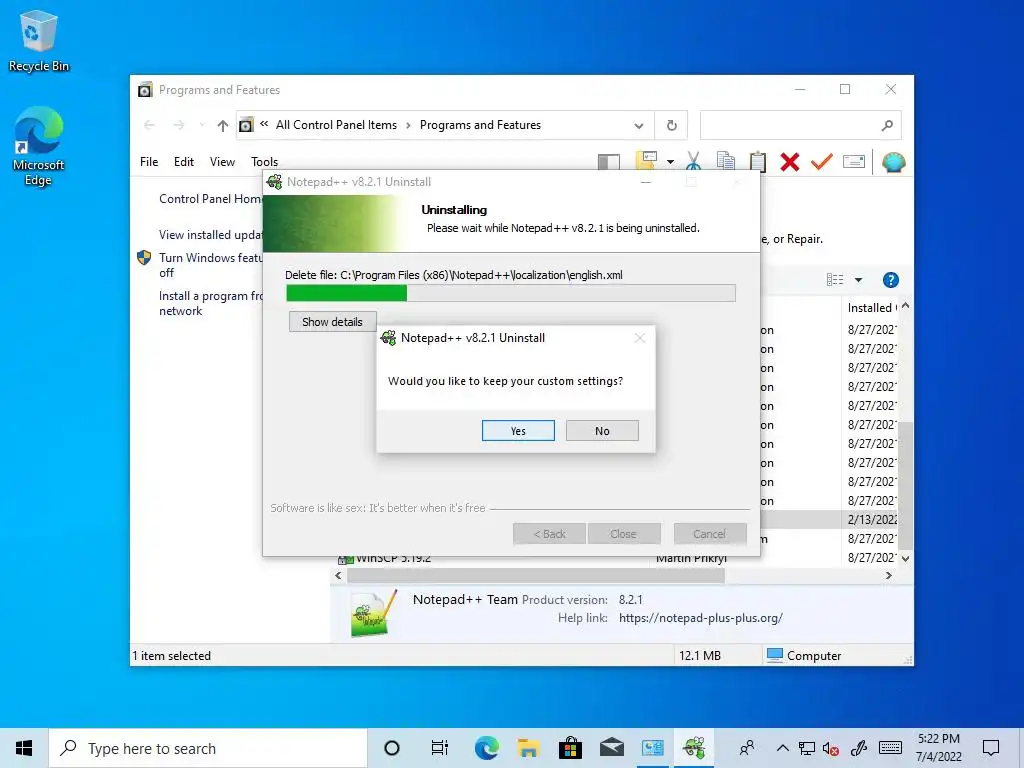Click the Cut scissors toolbar icon

pyautogui.click(x=694, y=161)
